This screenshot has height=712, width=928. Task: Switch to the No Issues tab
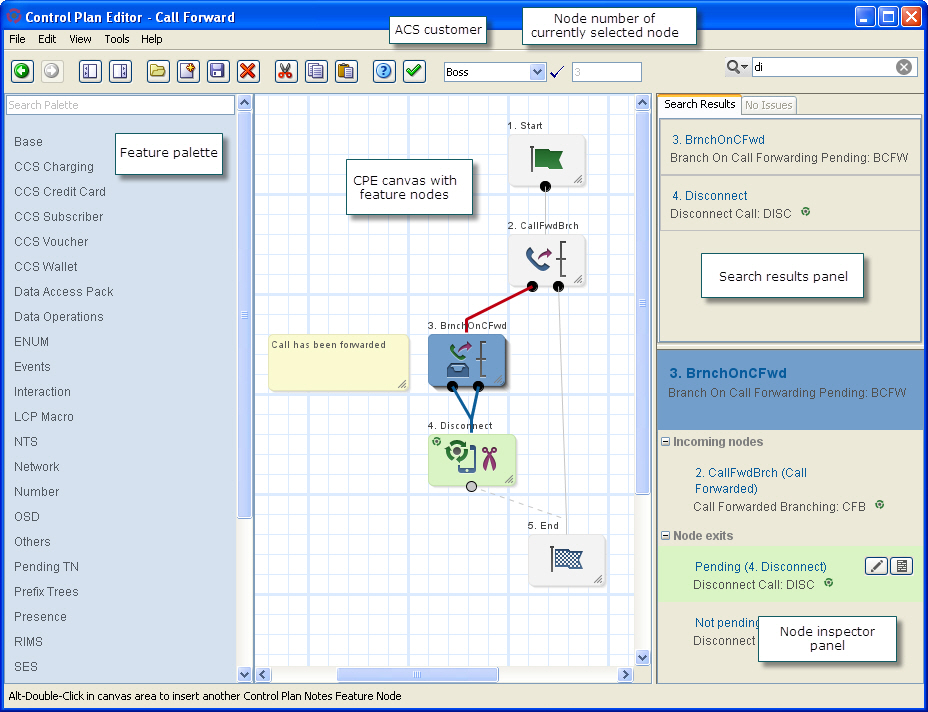coord(768,104)
